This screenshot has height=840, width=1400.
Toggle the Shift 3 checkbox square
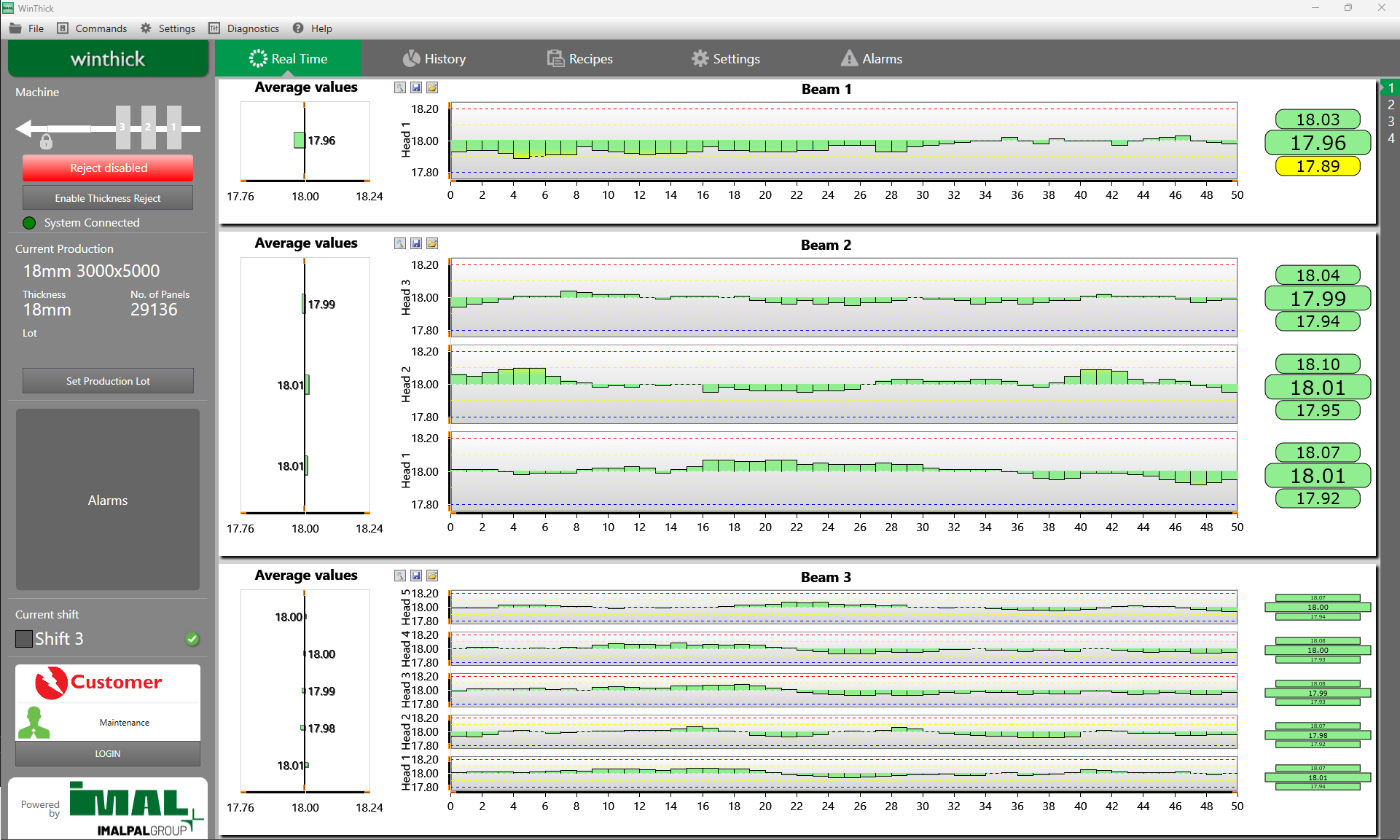point(24,639)
